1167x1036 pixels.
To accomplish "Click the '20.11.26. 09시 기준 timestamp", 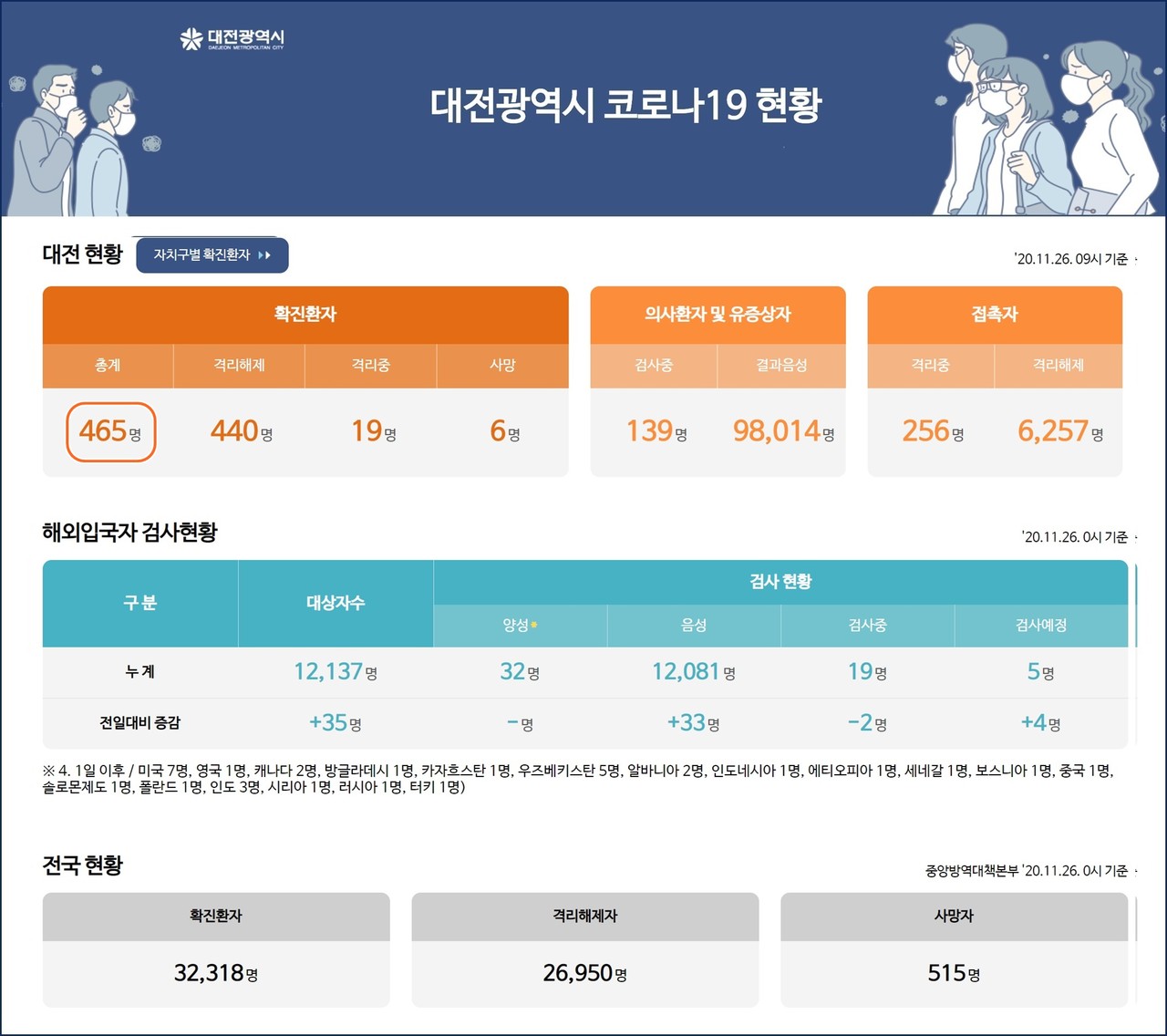I will tap(1071, 259).
